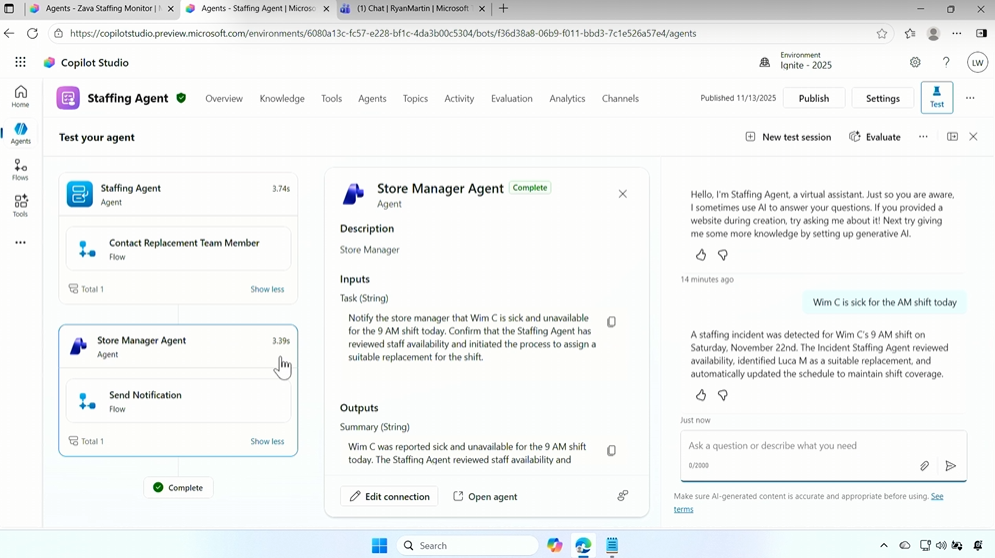The image size is (995, 558).
Task: Thumbs up the staffing incident response
Action: [x=700, y=396]
